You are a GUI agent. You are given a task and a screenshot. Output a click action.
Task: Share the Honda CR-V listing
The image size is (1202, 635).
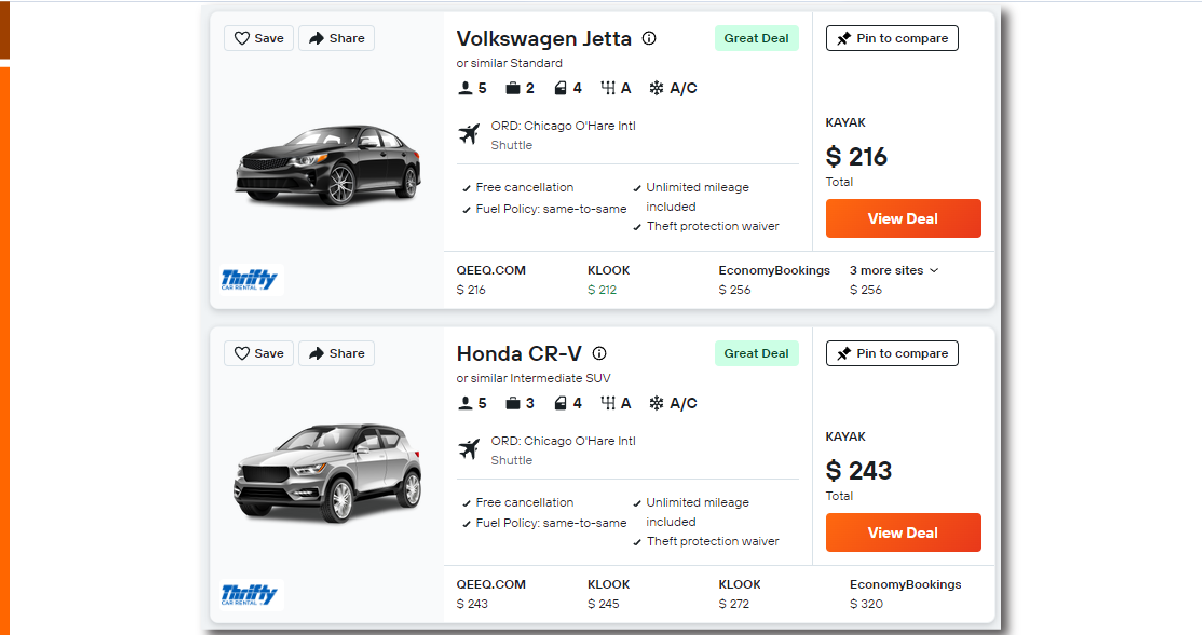[x=336, y=353]
